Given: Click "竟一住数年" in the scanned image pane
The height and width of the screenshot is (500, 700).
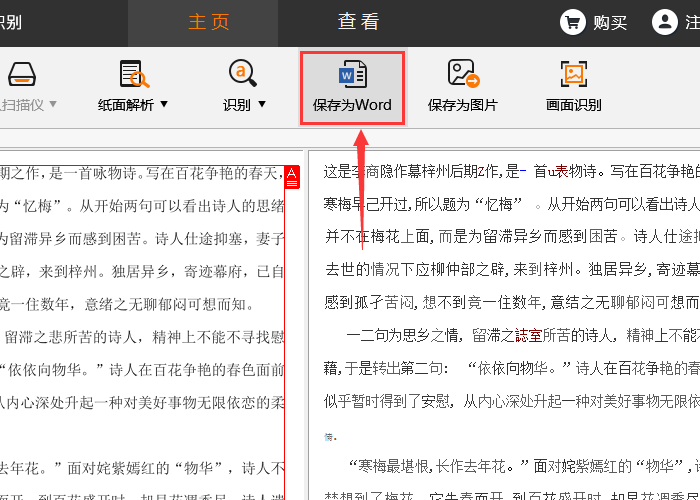Looking at the screenshot, I should point(34,304).
